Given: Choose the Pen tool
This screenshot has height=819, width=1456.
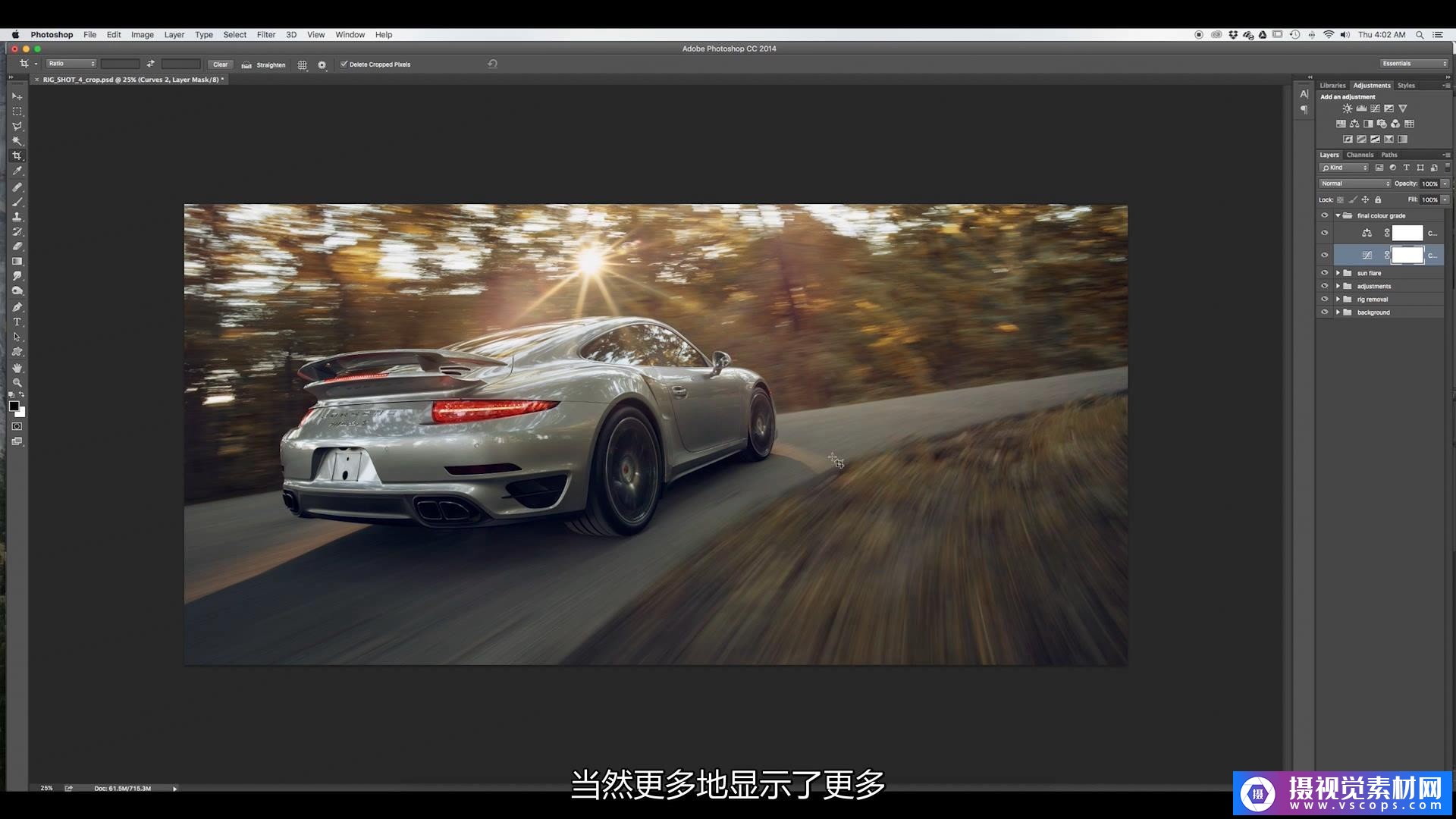Looking at the screenshot, I should click(17, 307).
